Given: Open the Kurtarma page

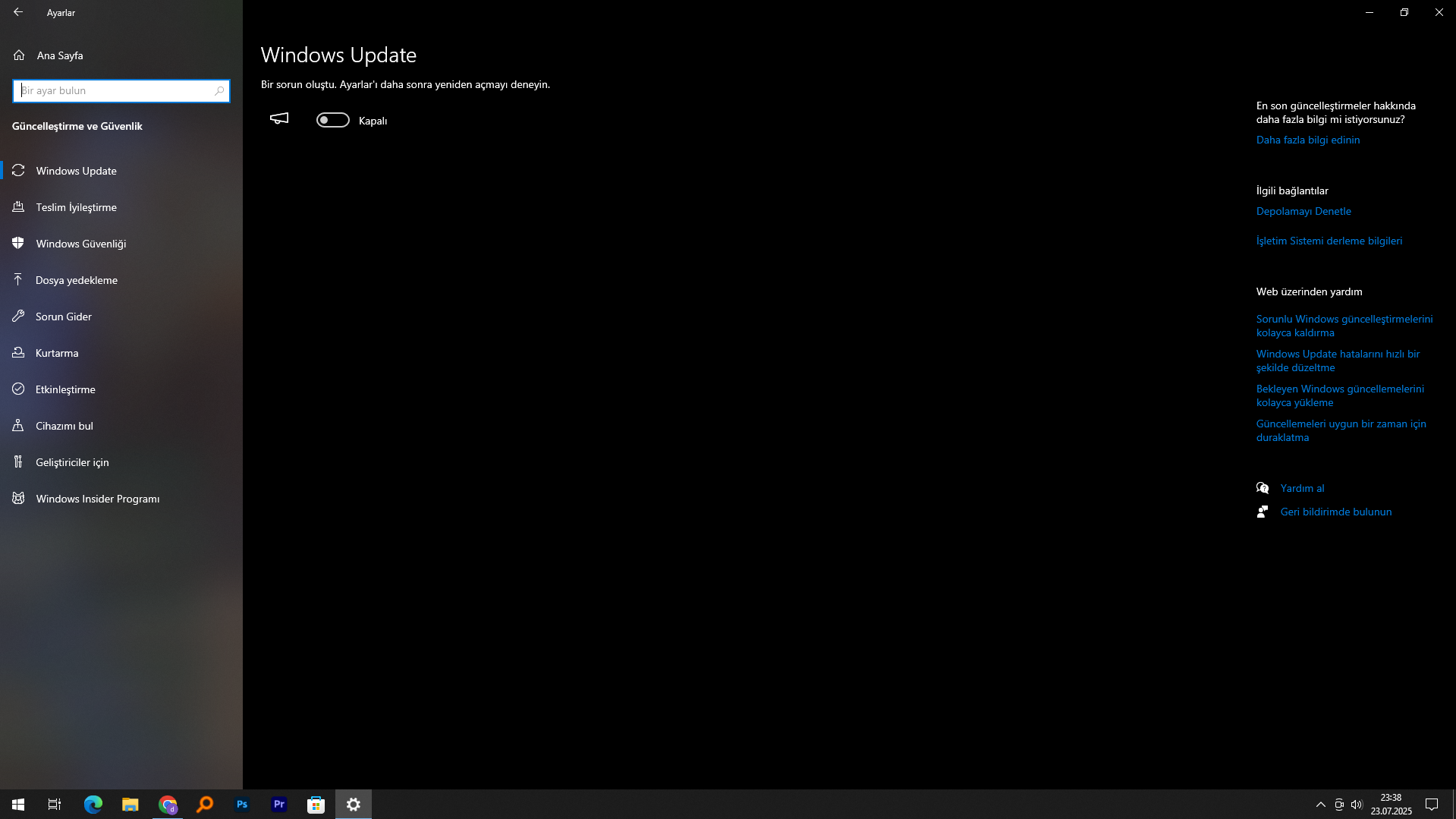Looking at the screenshot, I should [121, 353].
